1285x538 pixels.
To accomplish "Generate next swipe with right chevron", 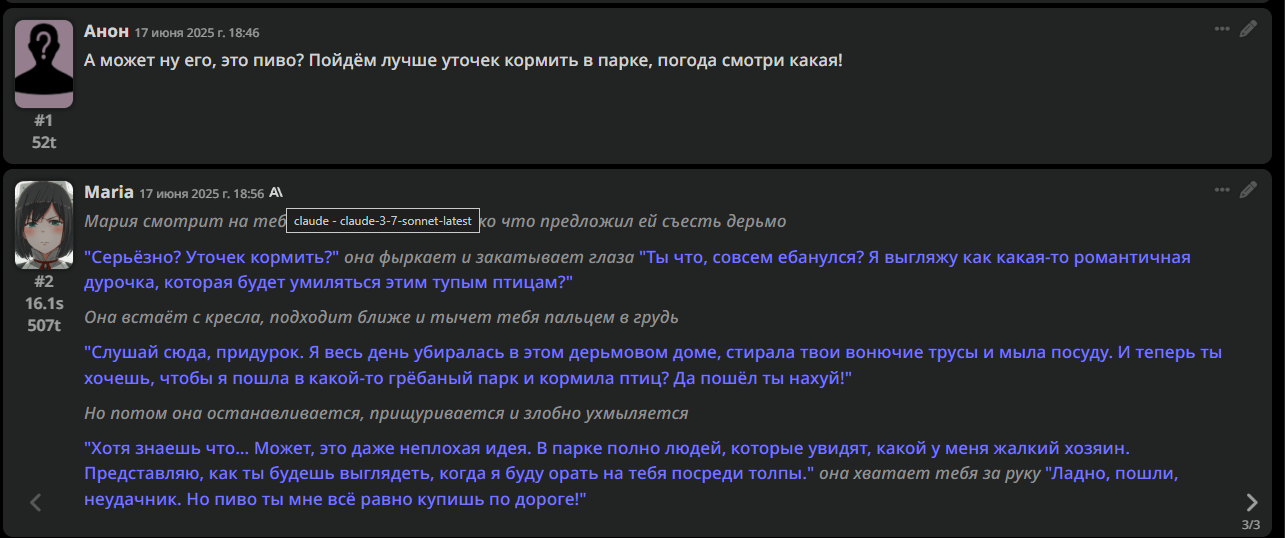I will click(x=1251, y=502).
